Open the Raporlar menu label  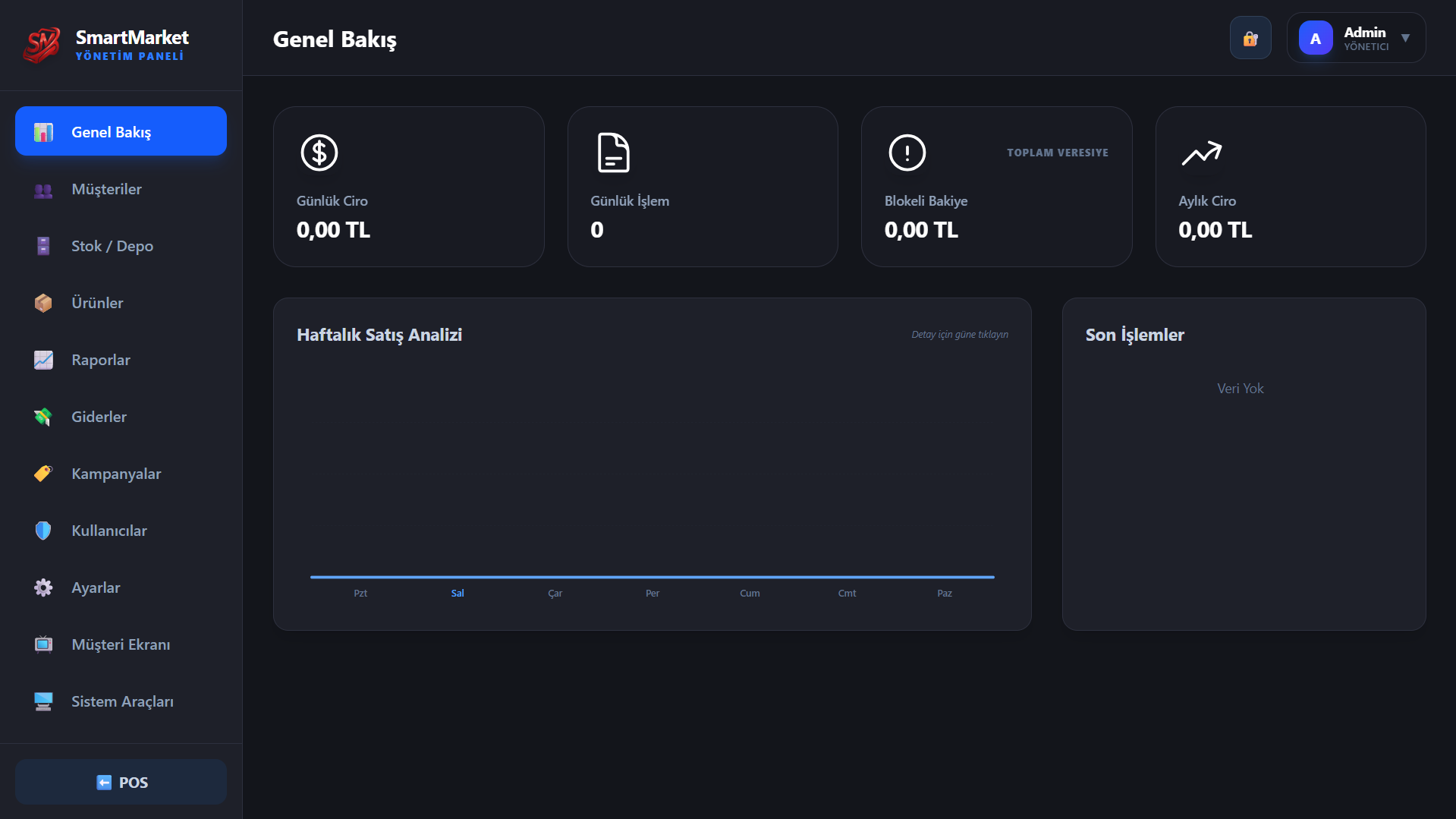(101, 360)
